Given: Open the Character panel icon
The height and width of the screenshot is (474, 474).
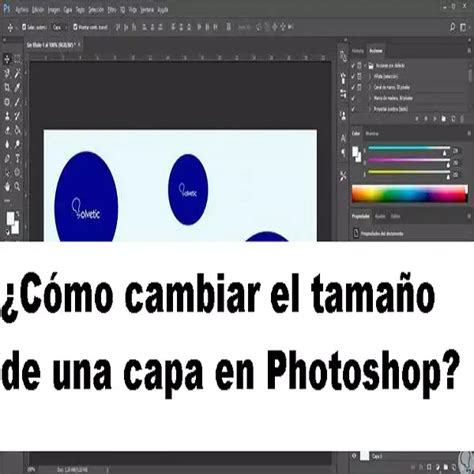Looking at the screenshot, I should (343, 138).
